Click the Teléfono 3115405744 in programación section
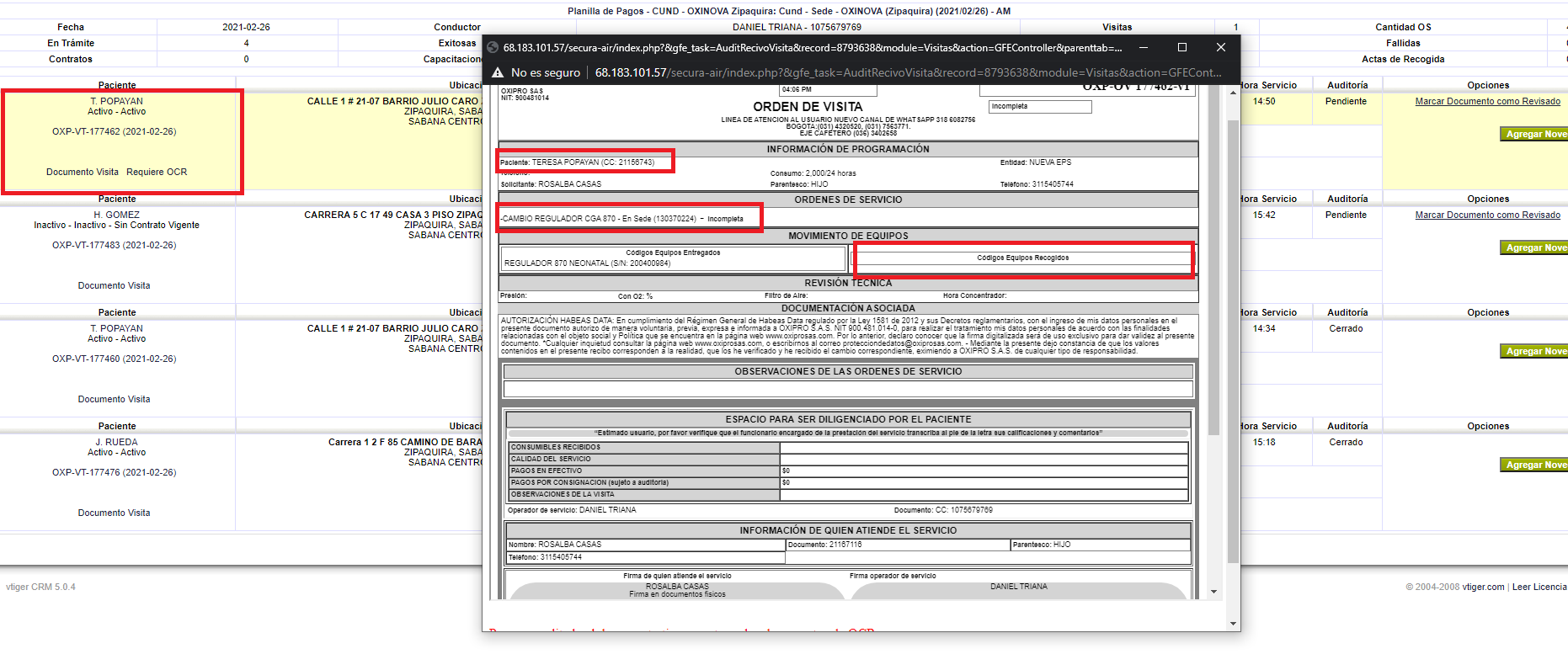 click(1037, 184)
